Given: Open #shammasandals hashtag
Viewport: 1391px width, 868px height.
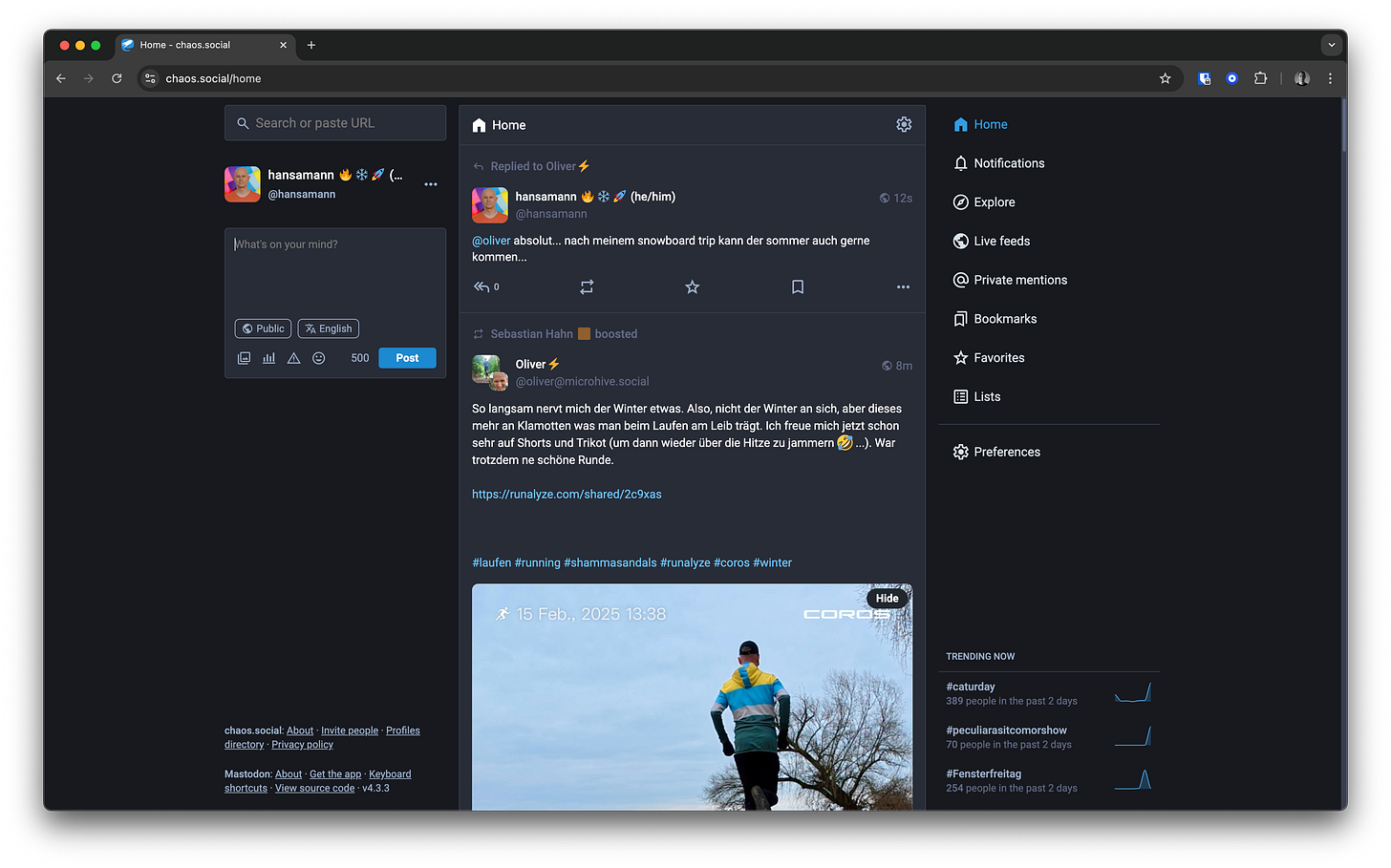Looking at the screenshot, I should point(610,563).
